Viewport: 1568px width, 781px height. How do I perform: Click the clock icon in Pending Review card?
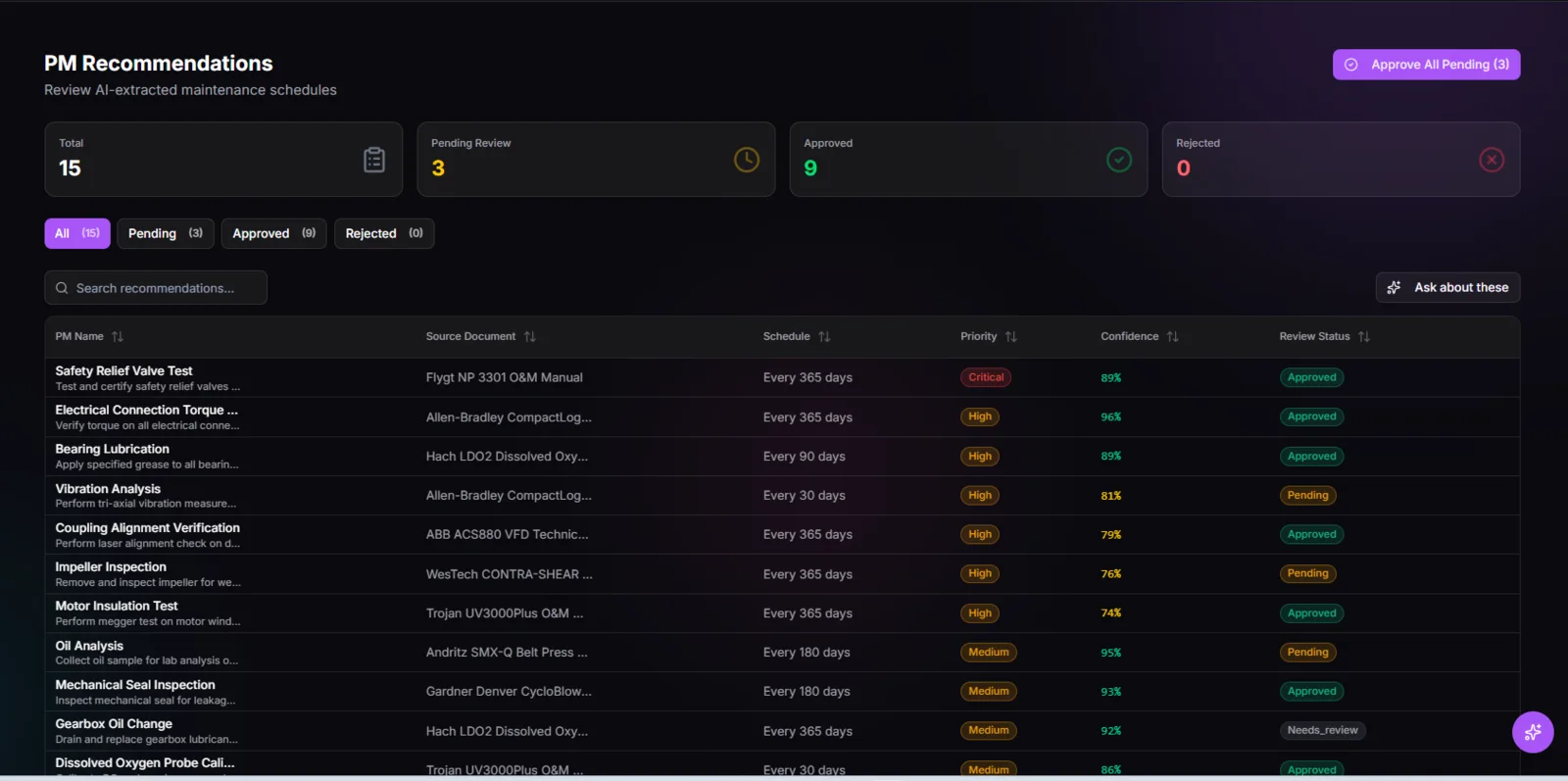(x=747, y=160)
